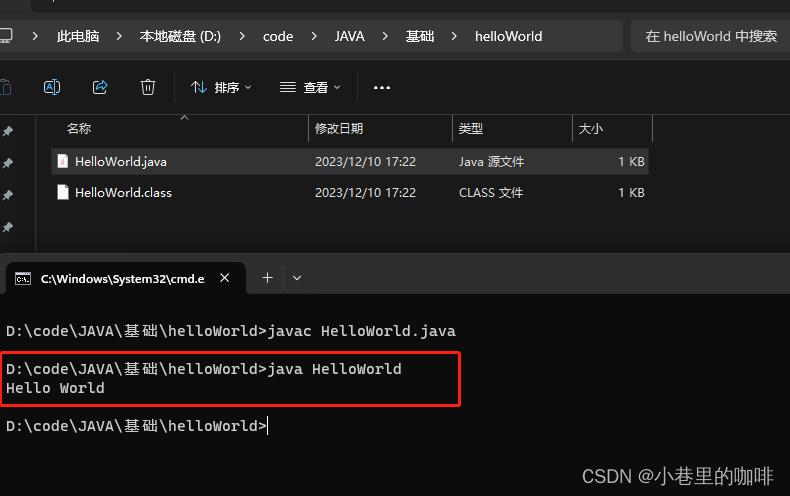Click the Java 源文件 type cell
Screen dimensions: 790x496
tap(491, 162)
